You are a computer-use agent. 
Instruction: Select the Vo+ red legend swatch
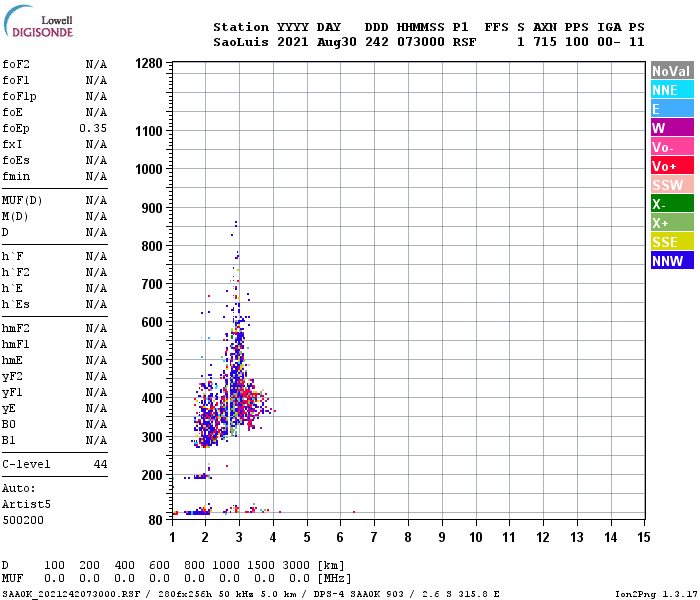click(672, 166)
